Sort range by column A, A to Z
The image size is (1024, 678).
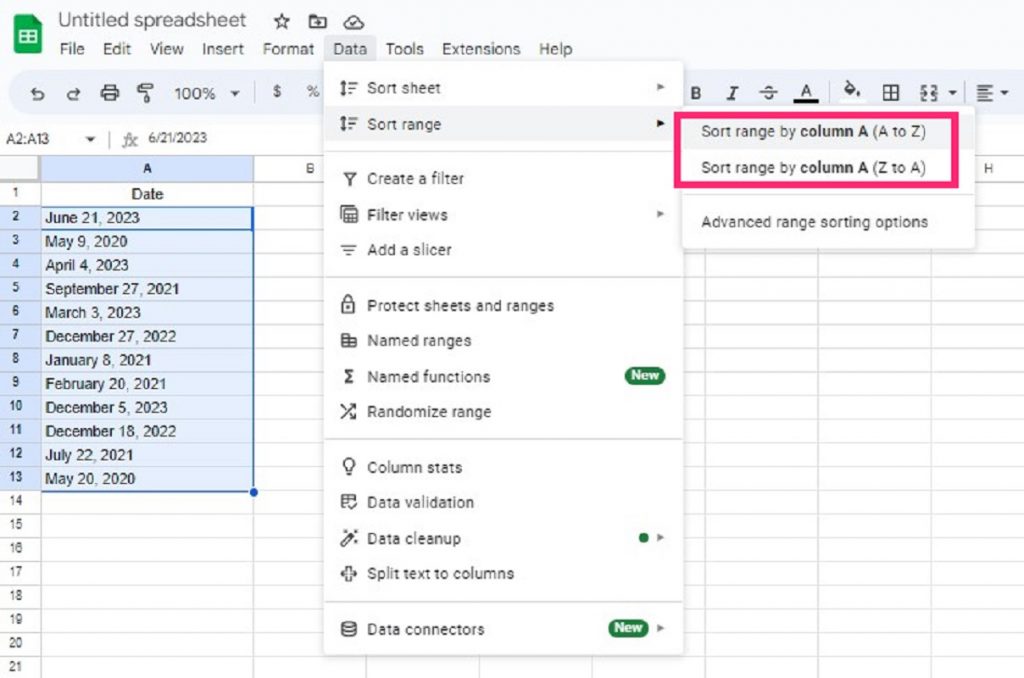[814, 131]
